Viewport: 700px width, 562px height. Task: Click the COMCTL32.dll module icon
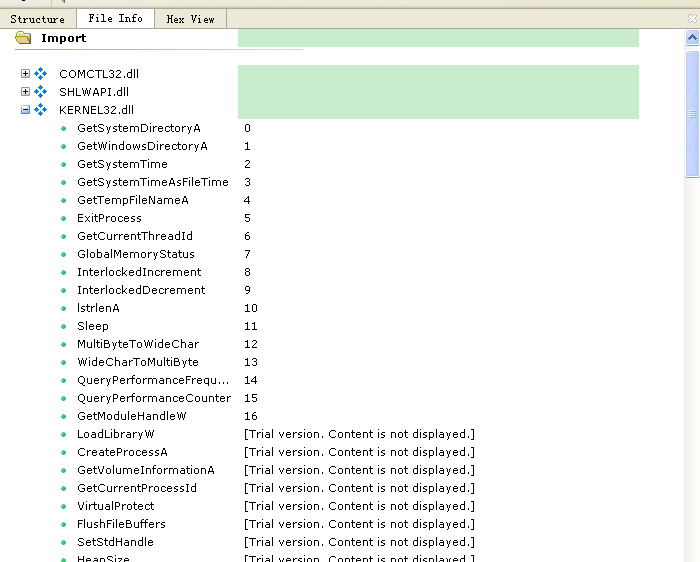click(41, 73)
